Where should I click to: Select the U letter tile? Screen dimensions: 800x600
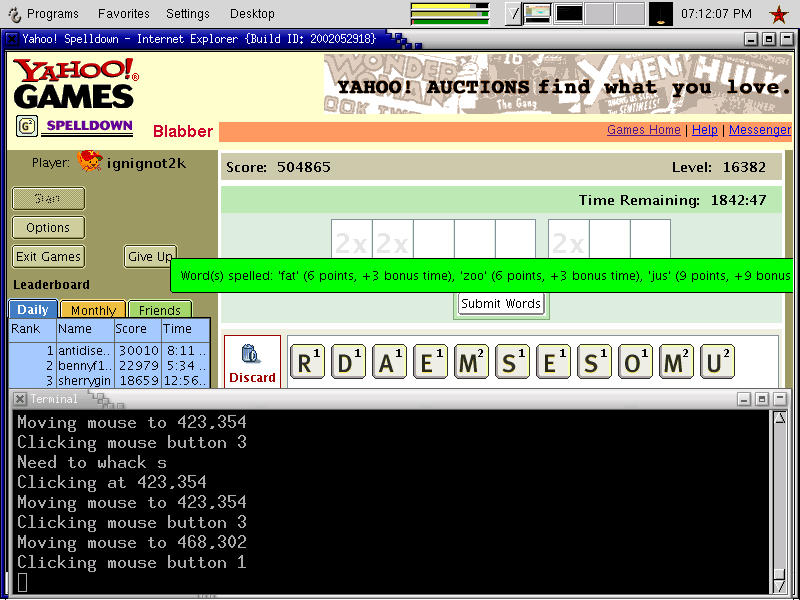click(717, 362)
